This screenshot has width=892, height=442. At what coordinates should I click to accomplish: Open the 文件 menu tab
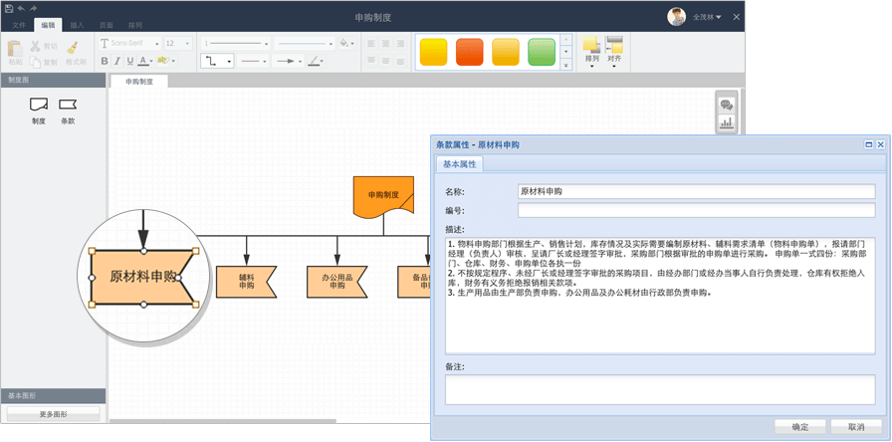pyautogui.click(x=19, y=23)
